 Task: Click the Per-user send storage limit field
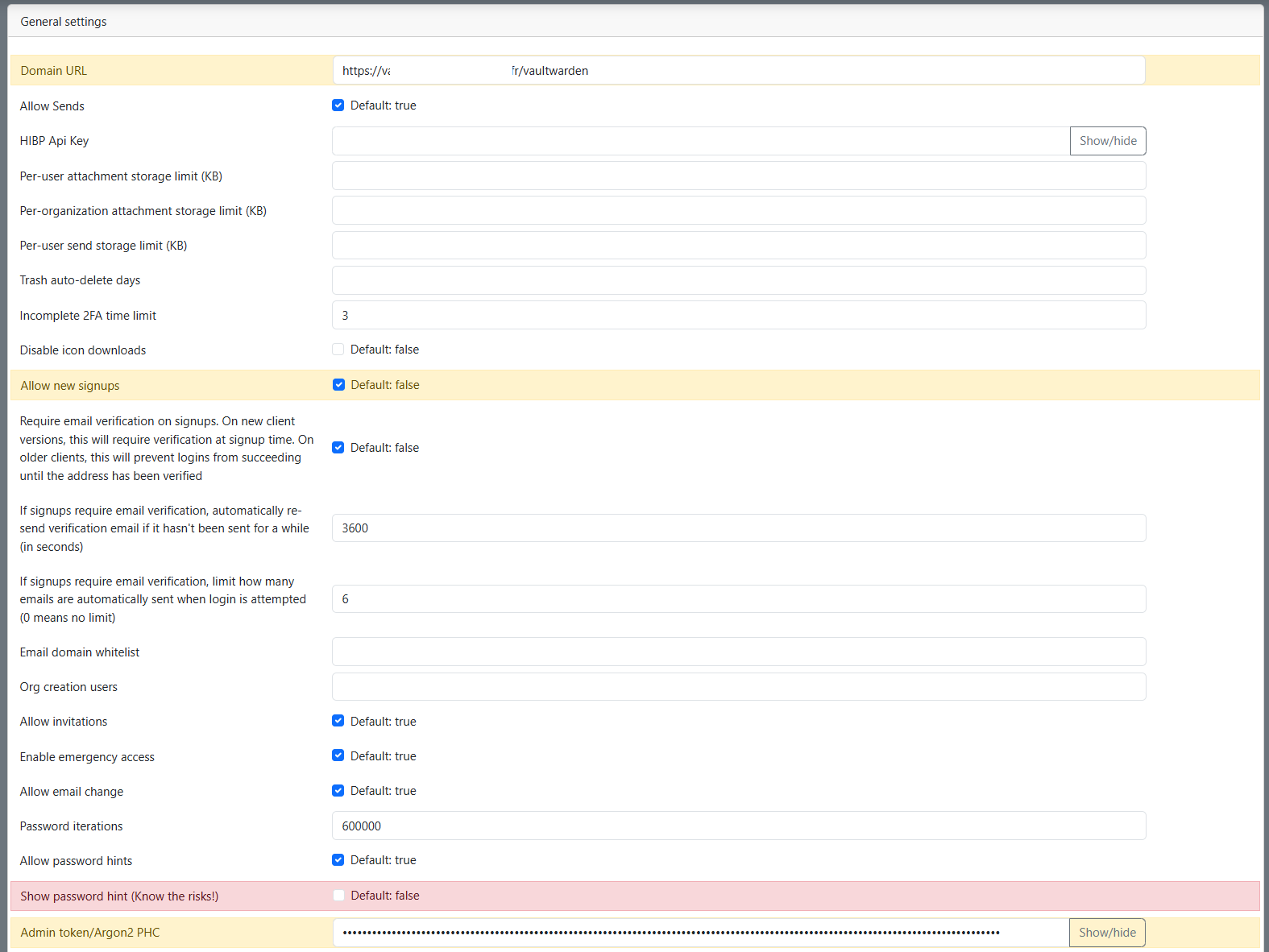(739, 246)
